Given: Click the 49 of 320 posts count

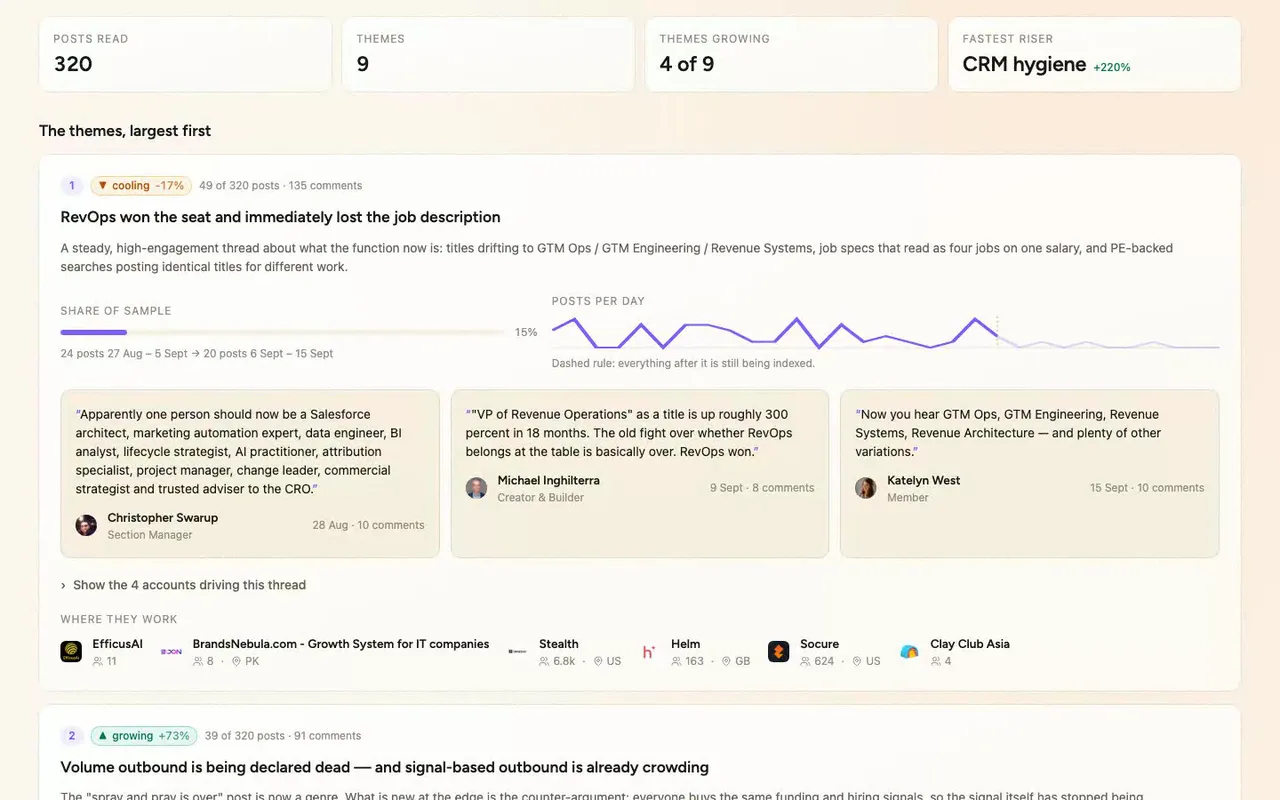Looking at the screenshot, I should (242, 185).
